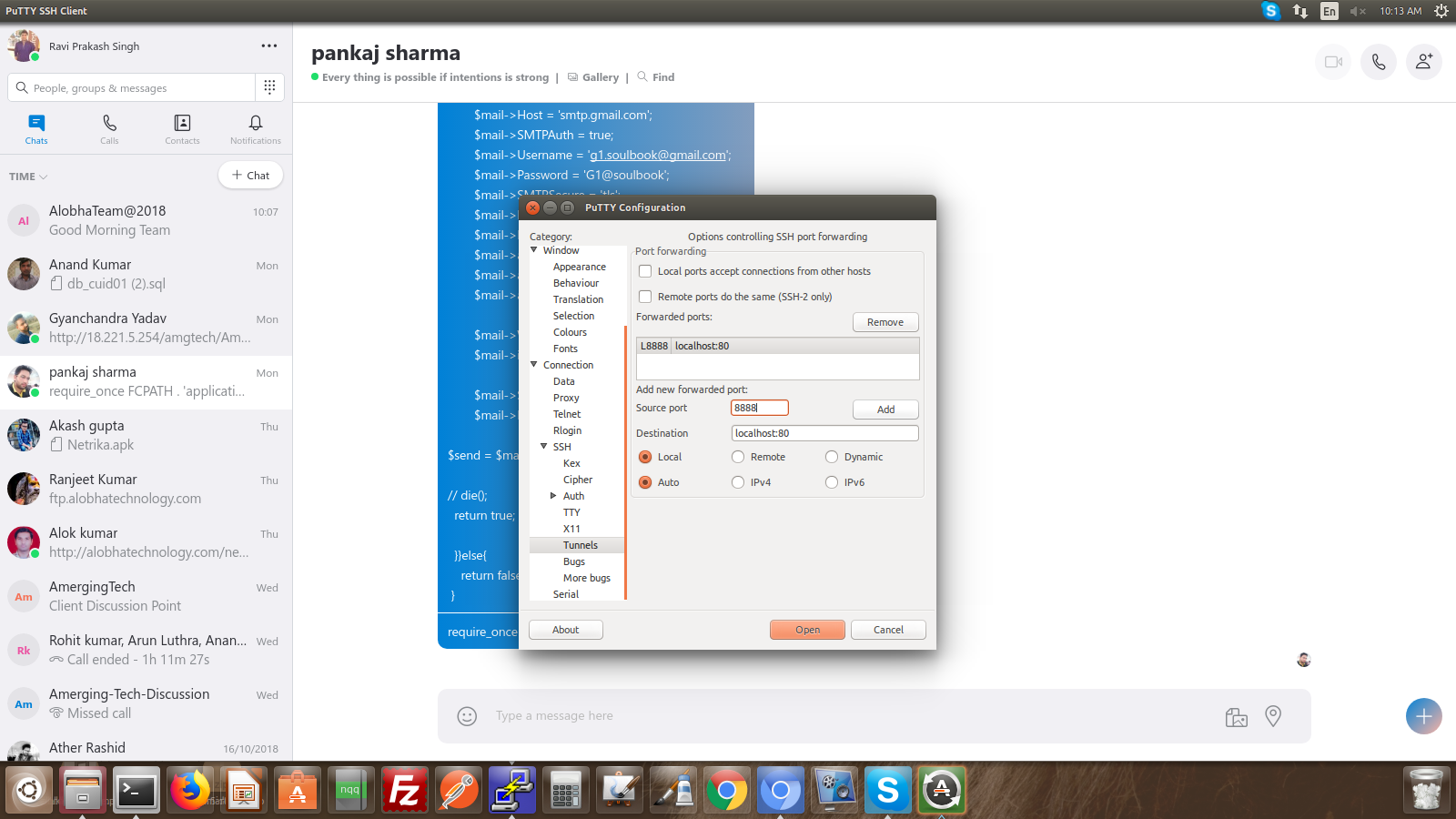Start an audio call in Skype
This screenshot has height=819, width=1456.
(1379, 62)
